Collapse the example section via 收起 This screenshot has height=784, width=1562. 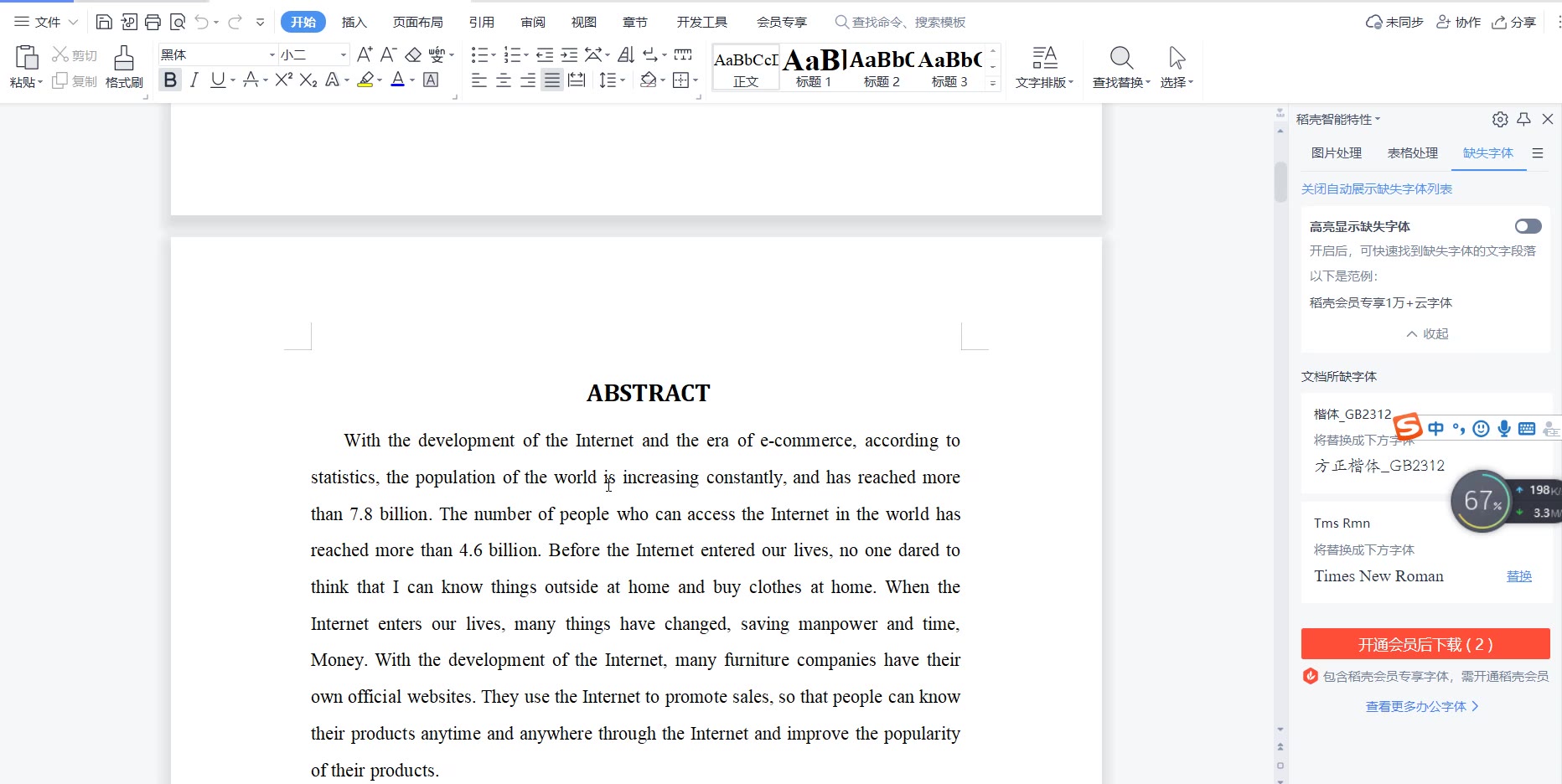coord(1427,333)
